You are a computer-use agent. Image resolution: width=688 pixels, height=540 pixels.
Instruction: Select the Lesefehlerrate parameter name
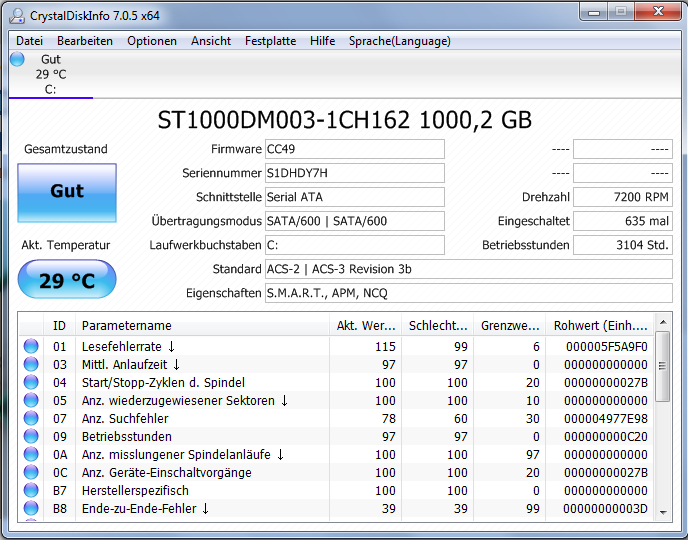point(128,347)
